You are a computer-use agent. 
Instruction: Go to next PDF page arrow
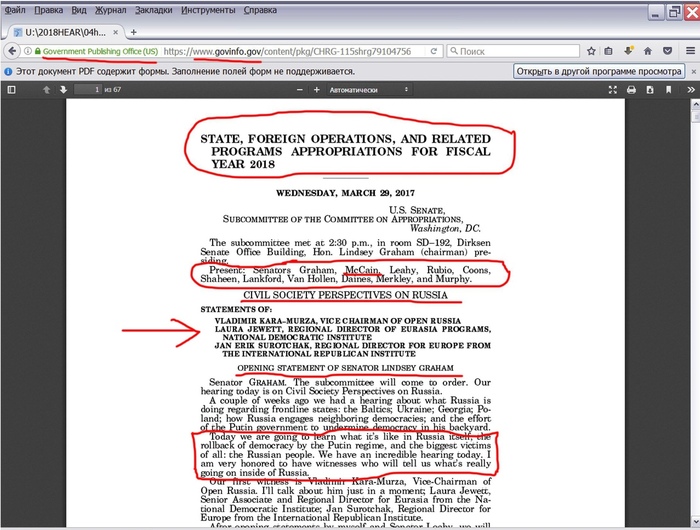point(63,90)
